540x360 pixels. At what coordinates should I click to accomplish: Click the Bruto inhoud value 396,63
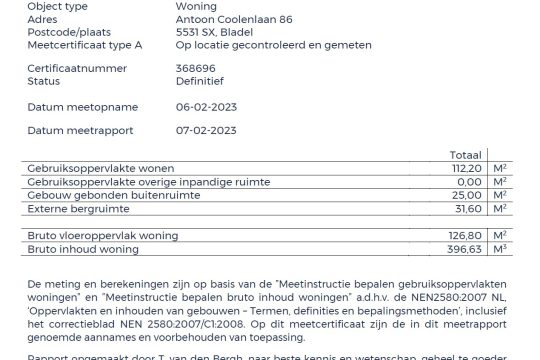[x=464, y=249]
